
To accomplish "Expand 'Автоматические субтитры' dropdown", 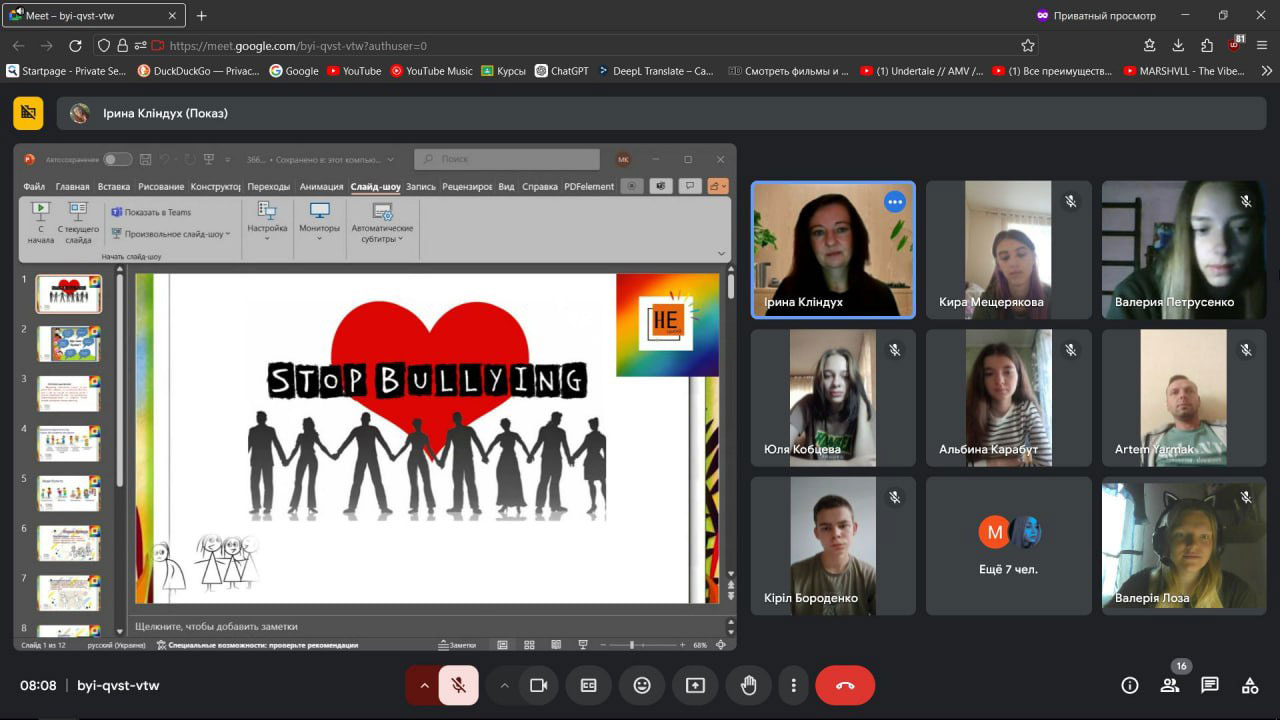I will click(x=382, y=222).
